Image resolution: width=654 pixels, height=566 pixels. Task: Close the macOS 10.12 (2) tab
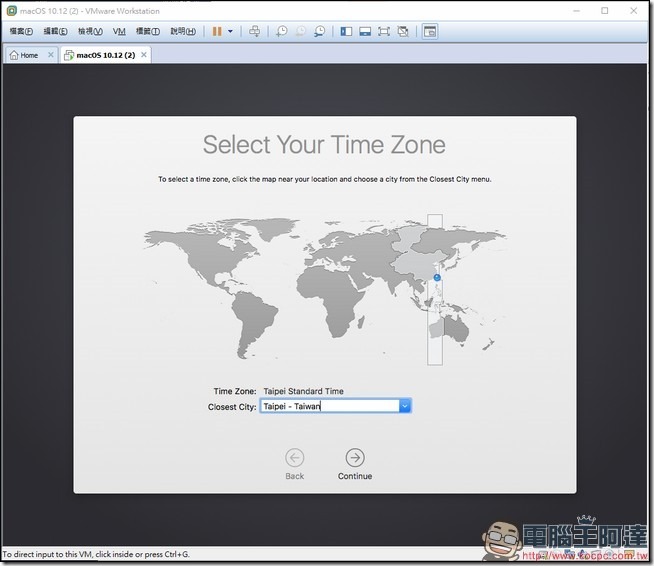pyautogui.click(x=143, y=55)
